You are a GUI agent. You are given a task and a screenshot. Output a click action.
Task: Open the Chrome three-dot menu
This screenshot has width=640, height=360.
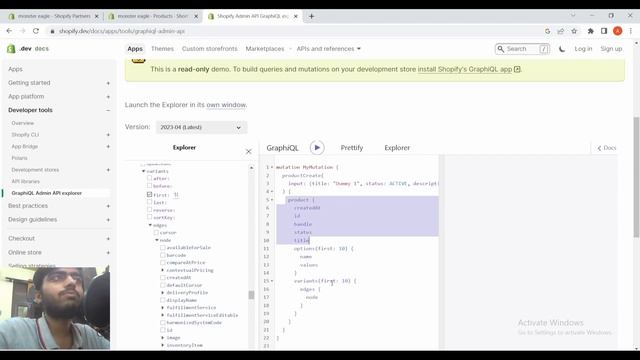click(631, 31)
